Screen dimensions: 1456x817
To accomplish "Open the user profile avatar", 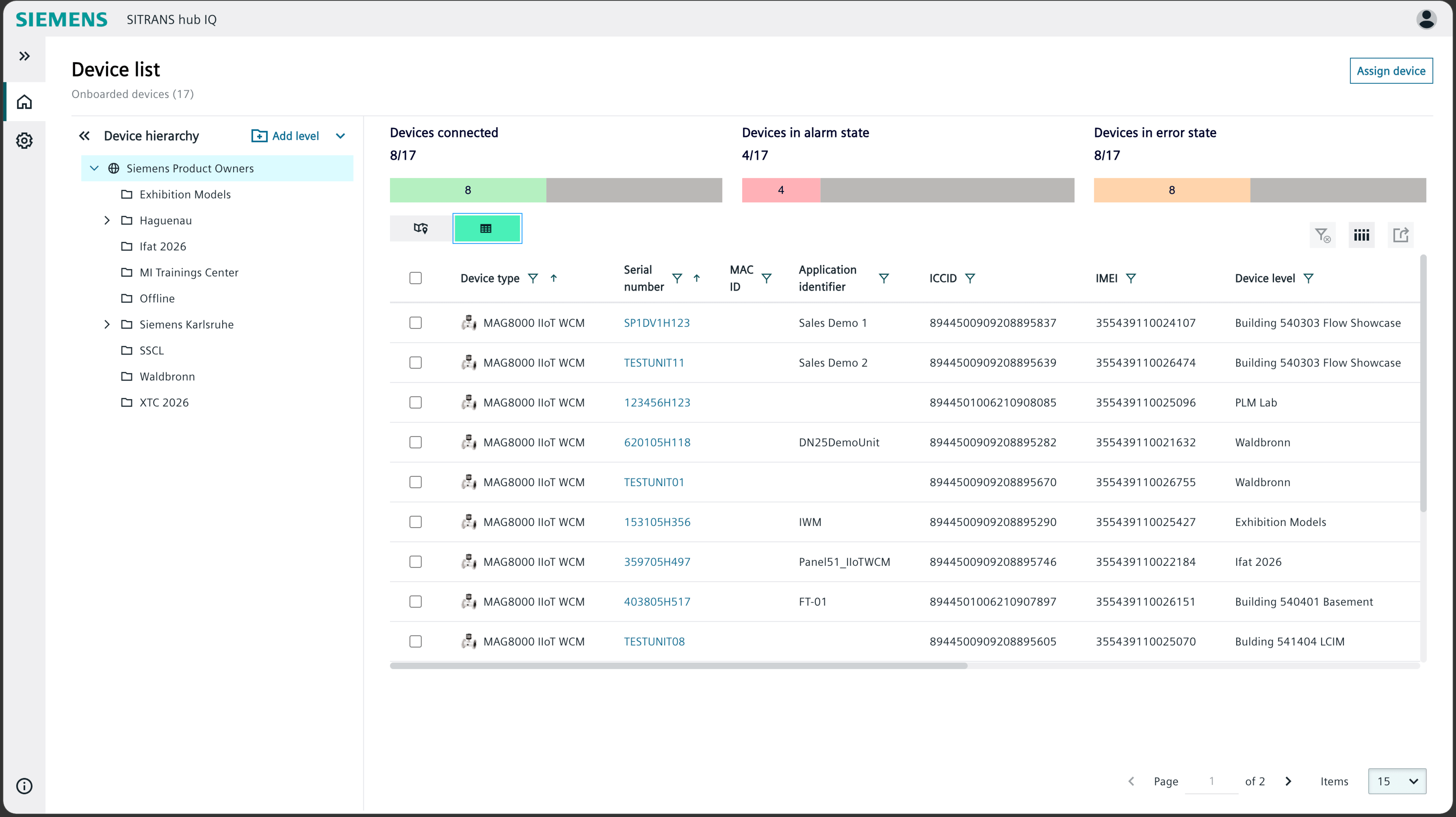I will [x=1426, y=19].
